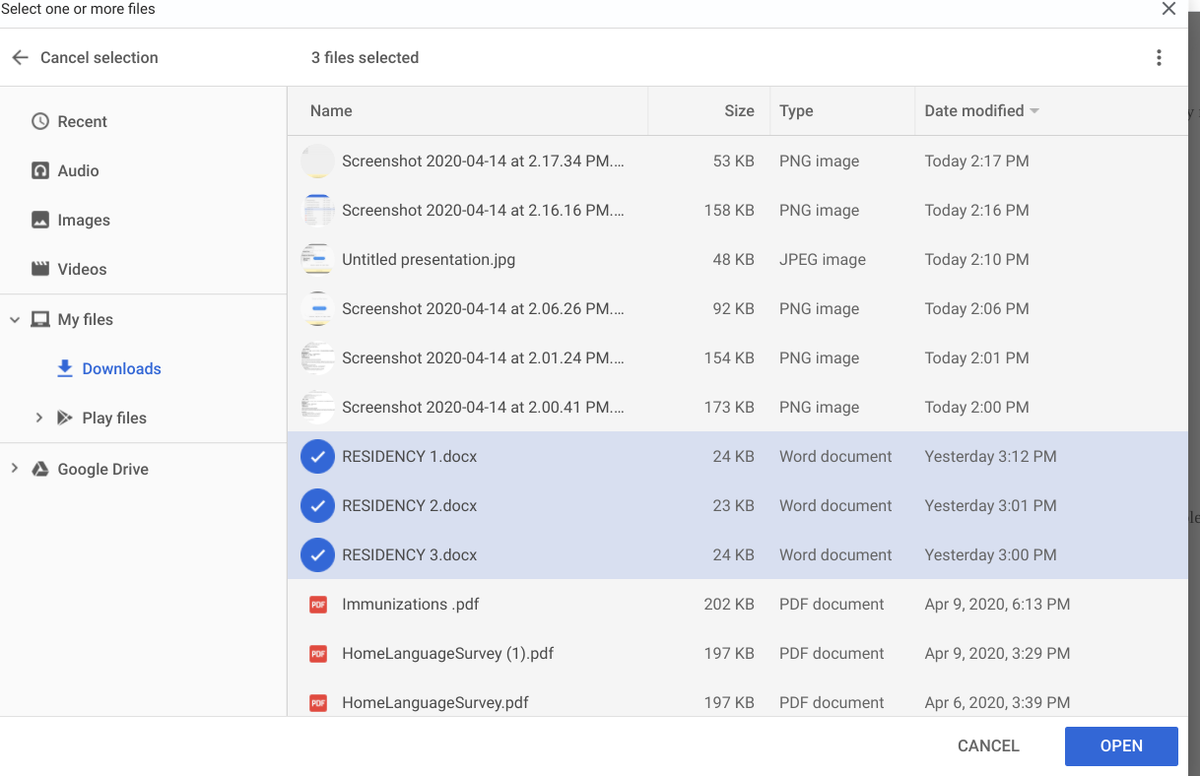Viewport: 1200px width, 776px height.
Task: Click thumbnail of Screenshot 2.17.34 PM
Action: (317, 161)
